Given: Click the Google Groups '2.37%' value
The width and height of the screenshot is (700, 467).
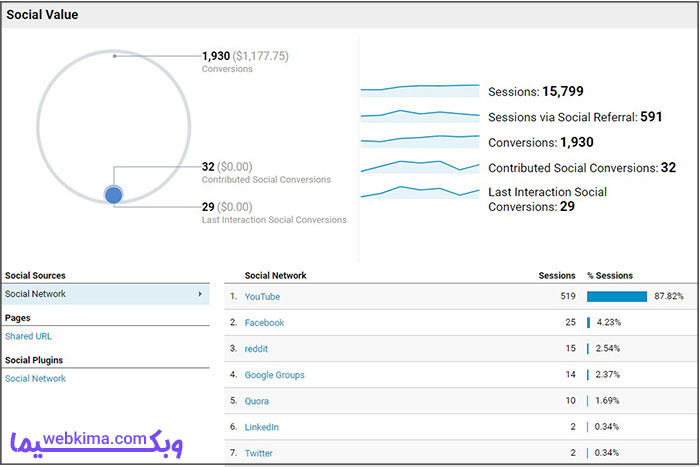Looking at the screenshot, I should pyautogui.click(x=608, y=375).
